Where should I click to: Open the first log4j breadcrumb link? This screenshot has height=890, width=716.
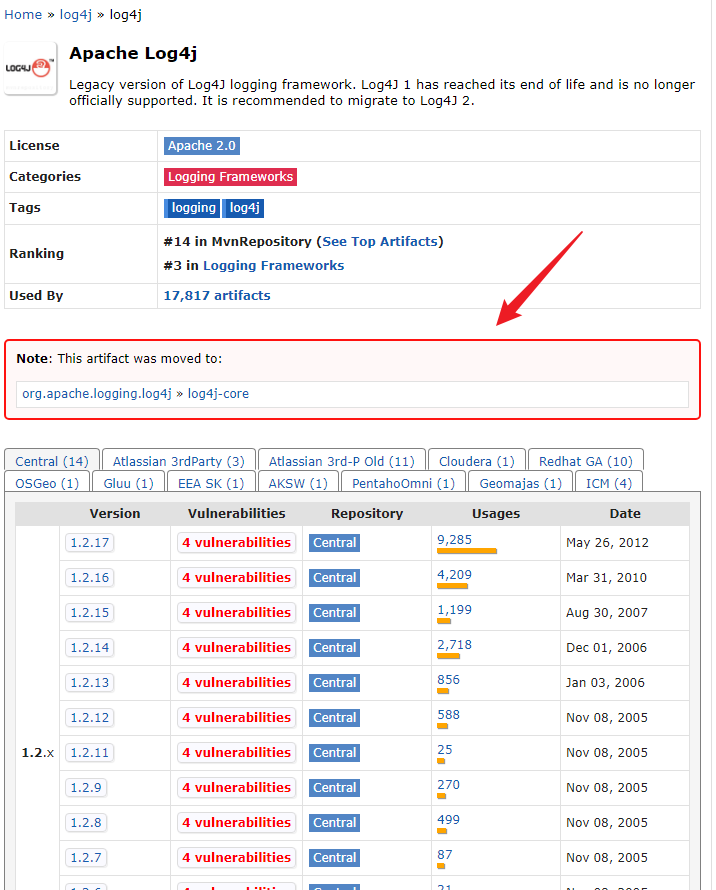(76, 15)
